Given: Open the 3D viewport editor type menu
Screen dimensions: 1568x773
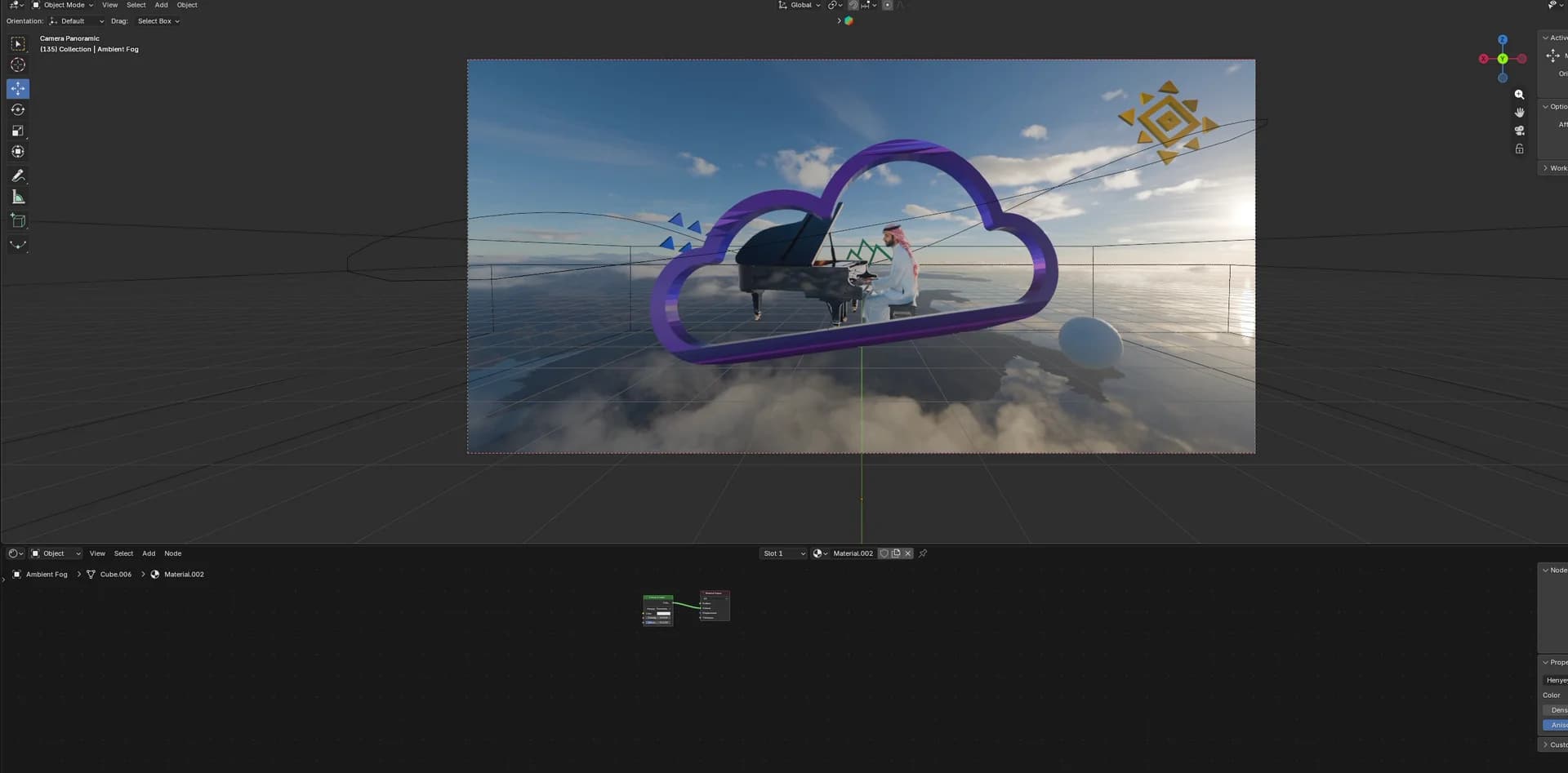Looking at the screenshot, I should coord(16,5).
